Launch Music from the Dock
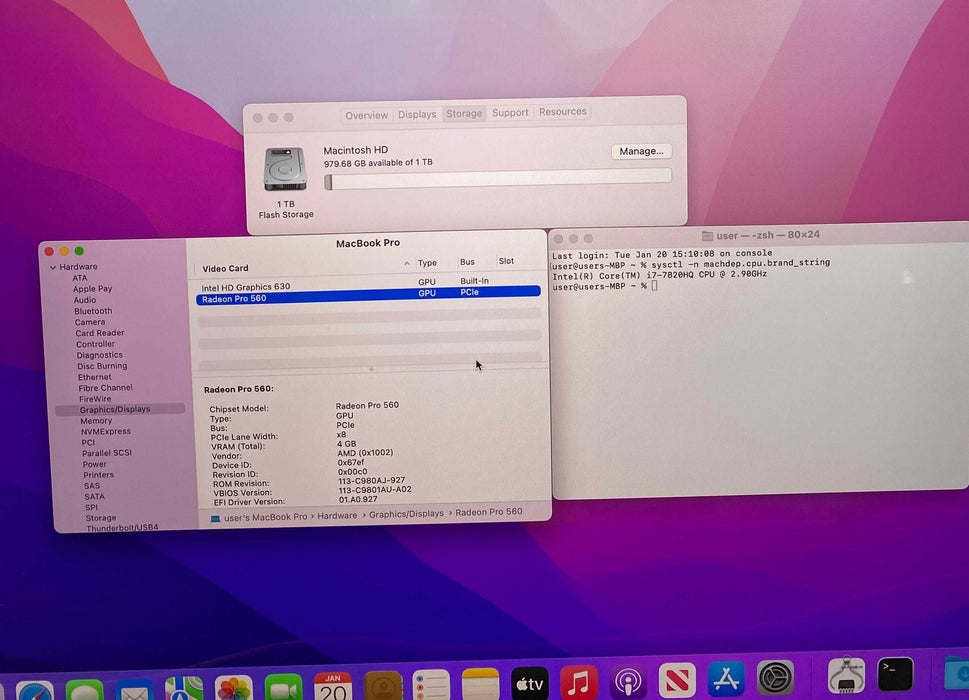Screen dimensions: 969x700 578,682
